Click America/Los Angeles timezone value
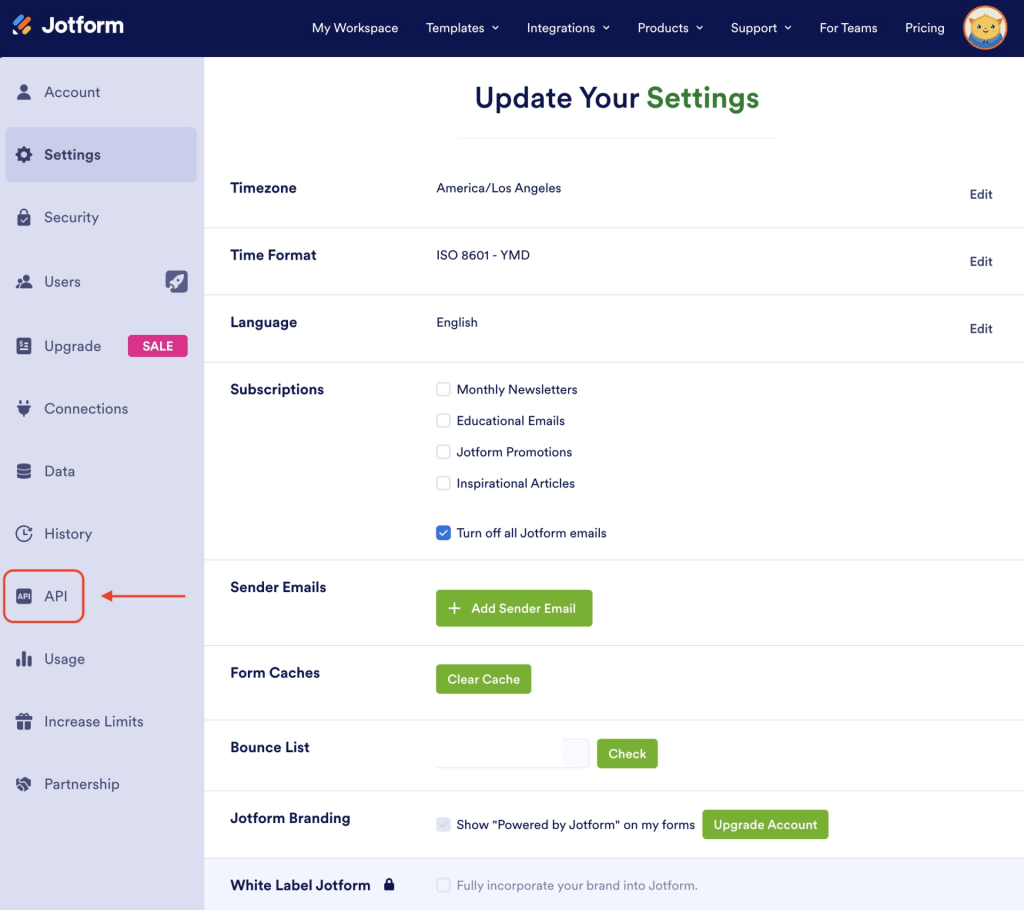Screen dimensions: 1024x910 (x=498, y=188)
